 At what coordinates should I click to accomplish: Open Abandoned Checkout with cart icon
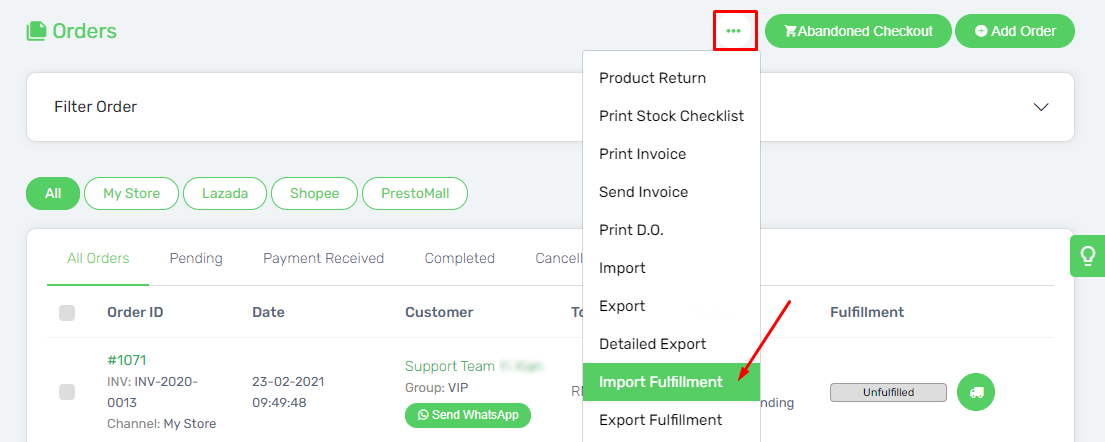click(x=858, y=31)
